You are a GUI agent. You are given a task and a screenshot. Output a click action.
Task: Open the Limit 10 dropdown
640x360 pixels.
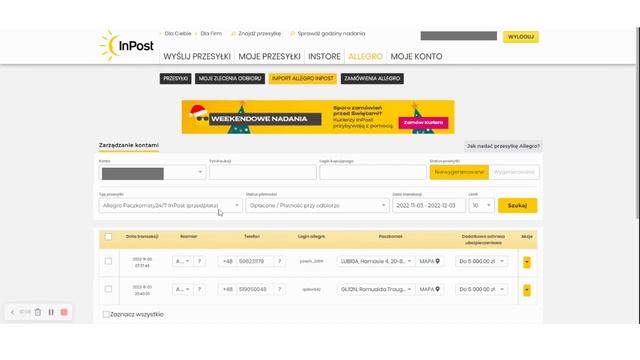[482, 206]
